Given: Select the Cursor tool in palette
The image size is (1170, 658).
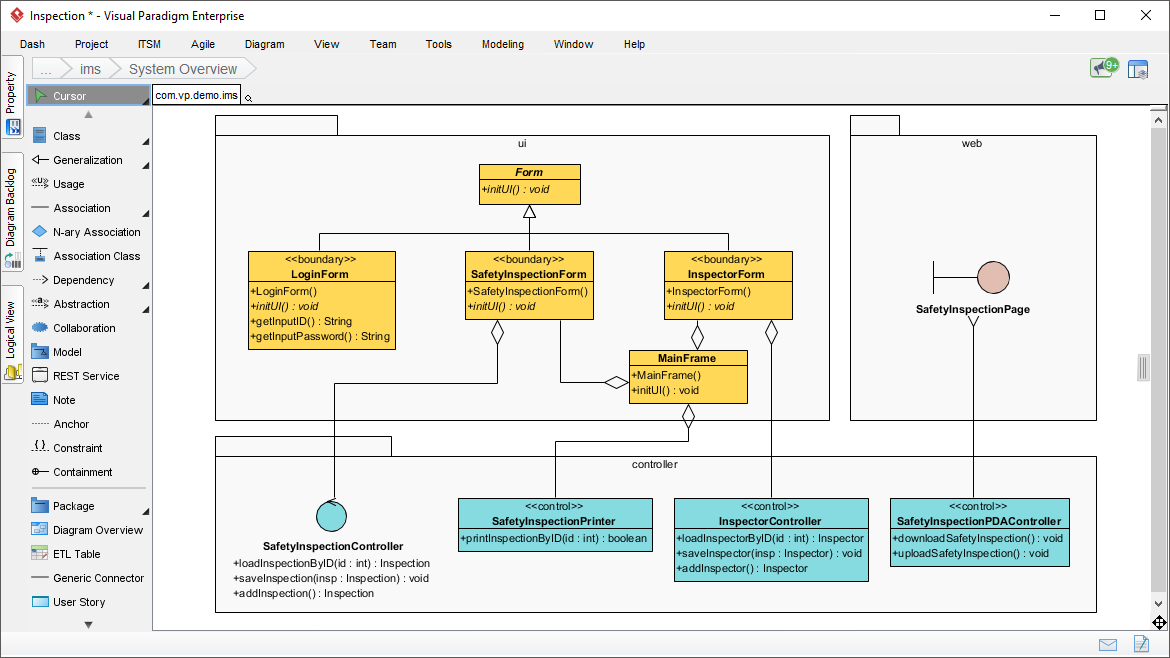Looking at the screenshot, I should [x=88, y=95].
